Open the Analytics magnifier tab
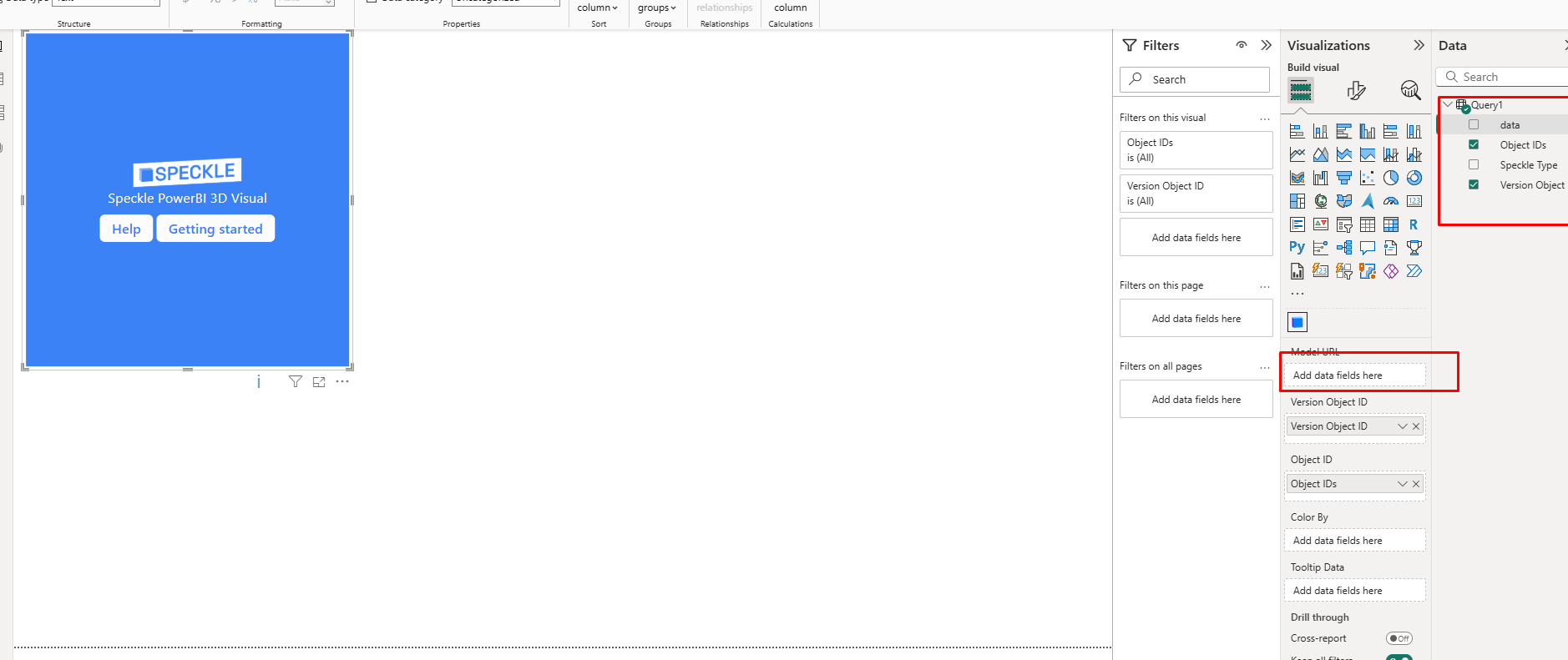 click(x=1411, y=90)
